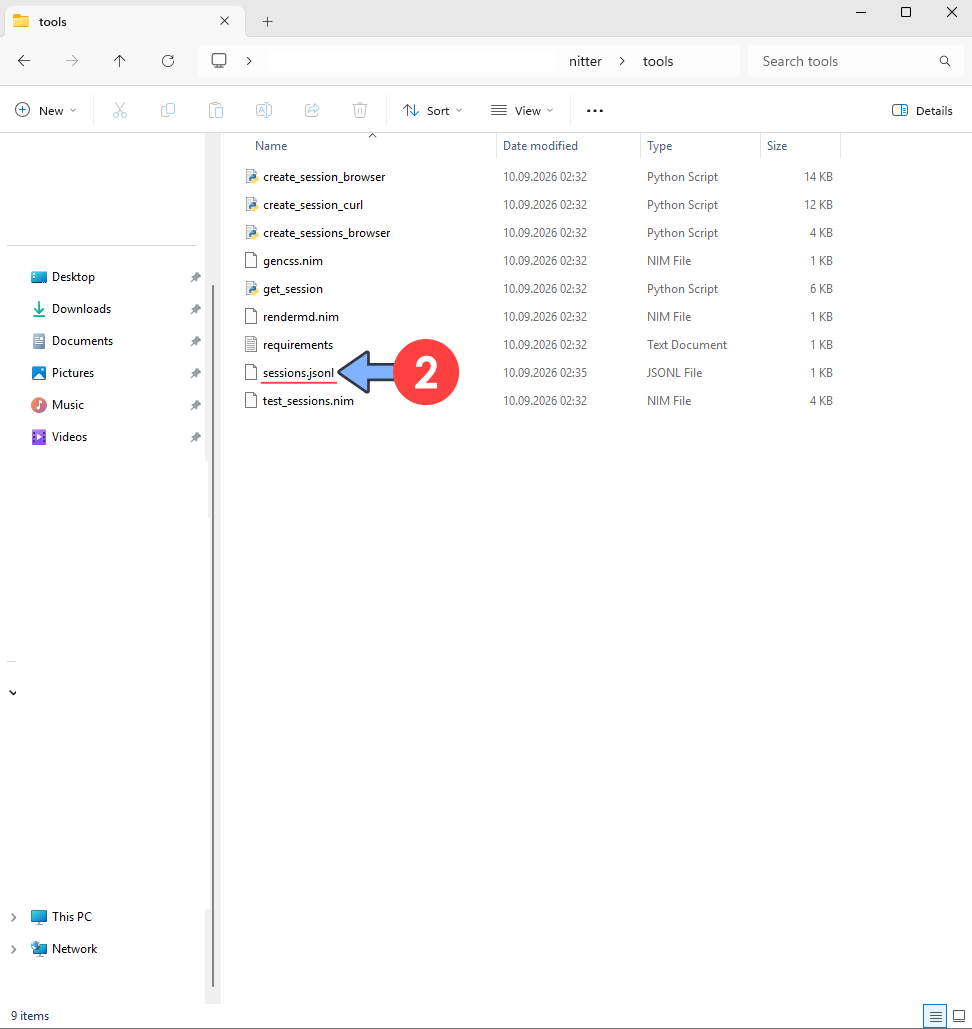Click the Python icon of create_session_browser

coord(251,177)
